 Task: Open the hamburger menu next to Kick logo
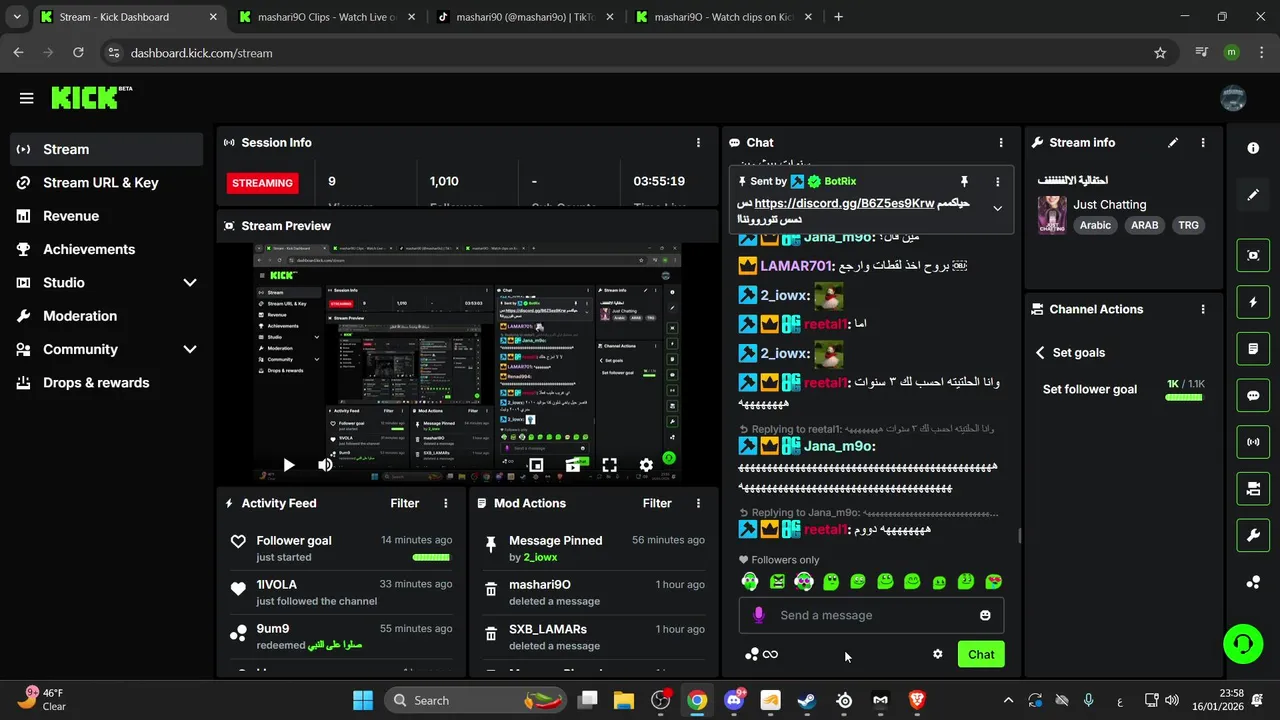(x=27, y=98)
